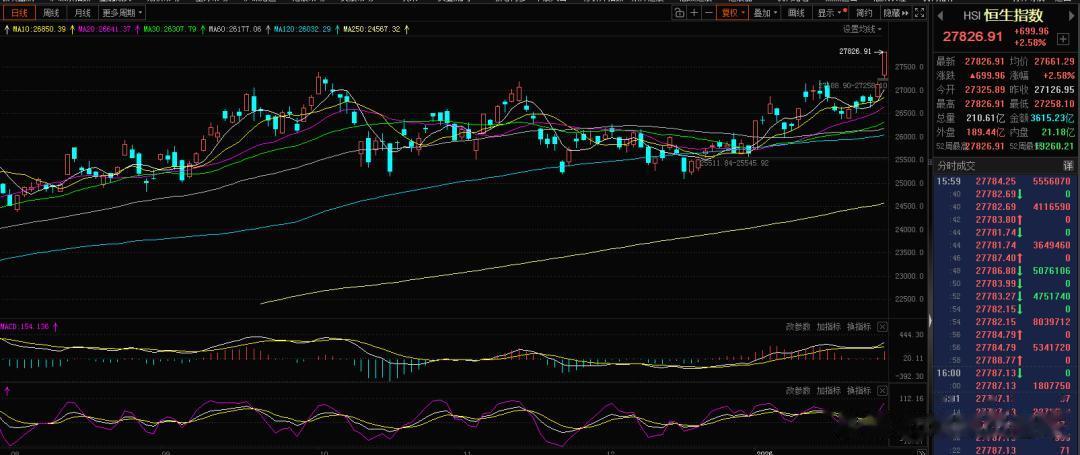Viewport: 1080px width, 455px height.
Task: Zoom out the chart with the minus icon
Action: pyautogui.click(x=709, y=12)
